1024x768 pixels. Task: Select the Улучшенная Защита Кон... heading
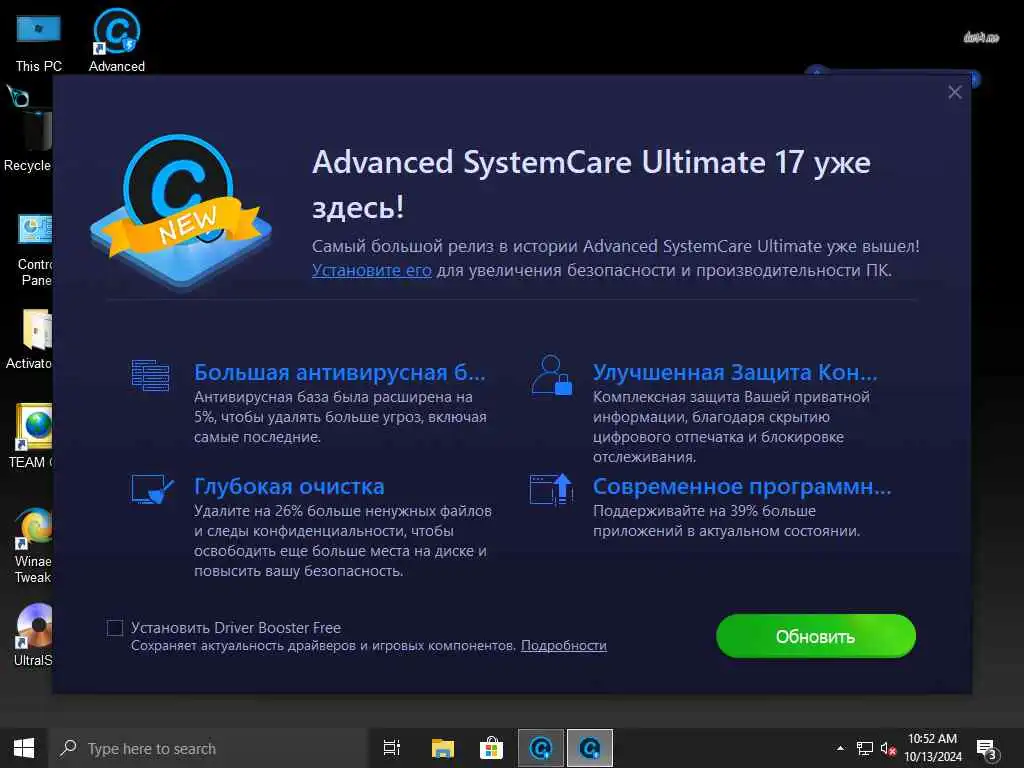pos(735,372)
